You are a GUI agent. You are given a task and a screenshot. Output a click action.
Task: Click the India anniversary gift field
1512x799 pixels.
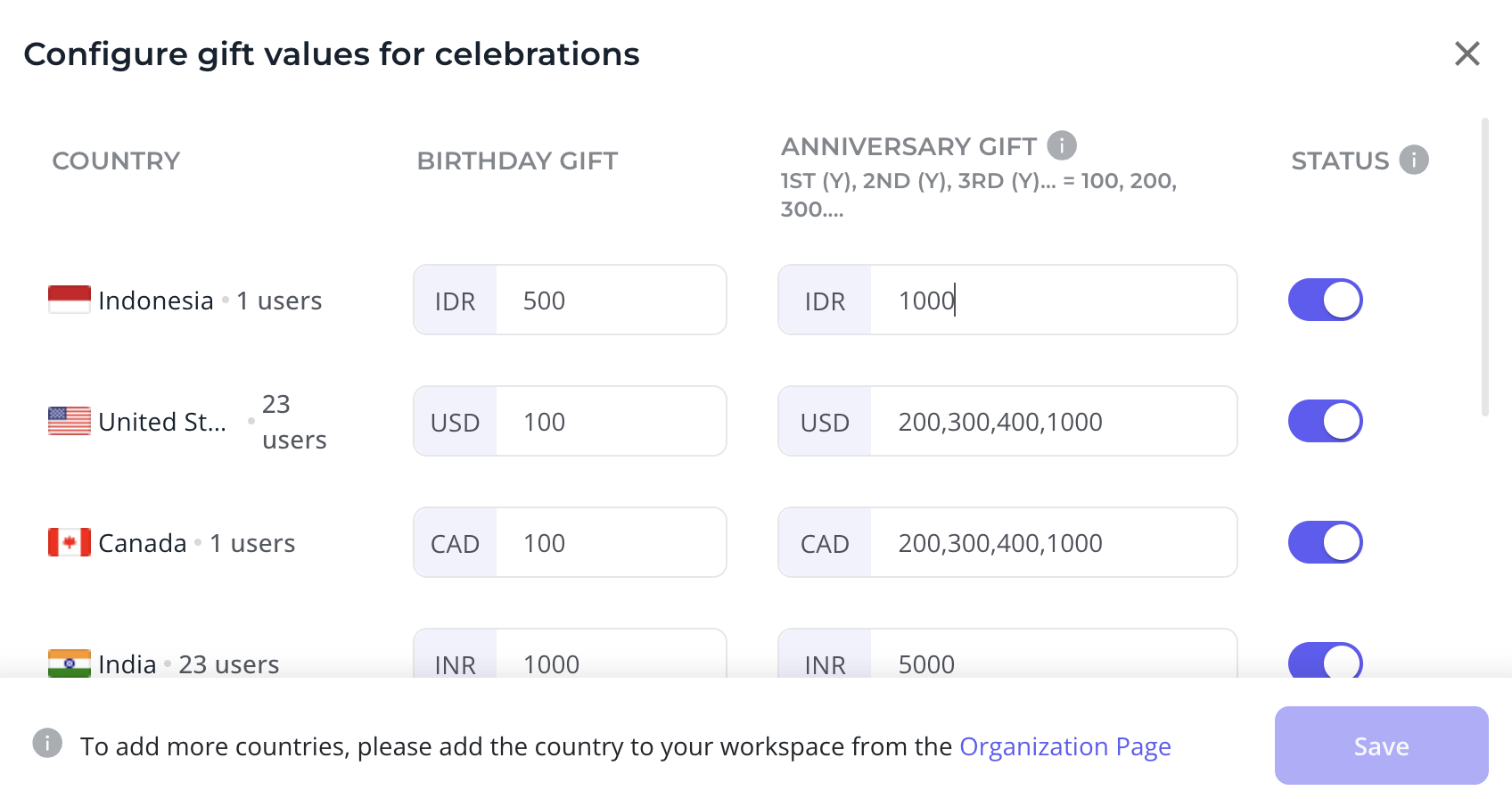[1053, 655]
